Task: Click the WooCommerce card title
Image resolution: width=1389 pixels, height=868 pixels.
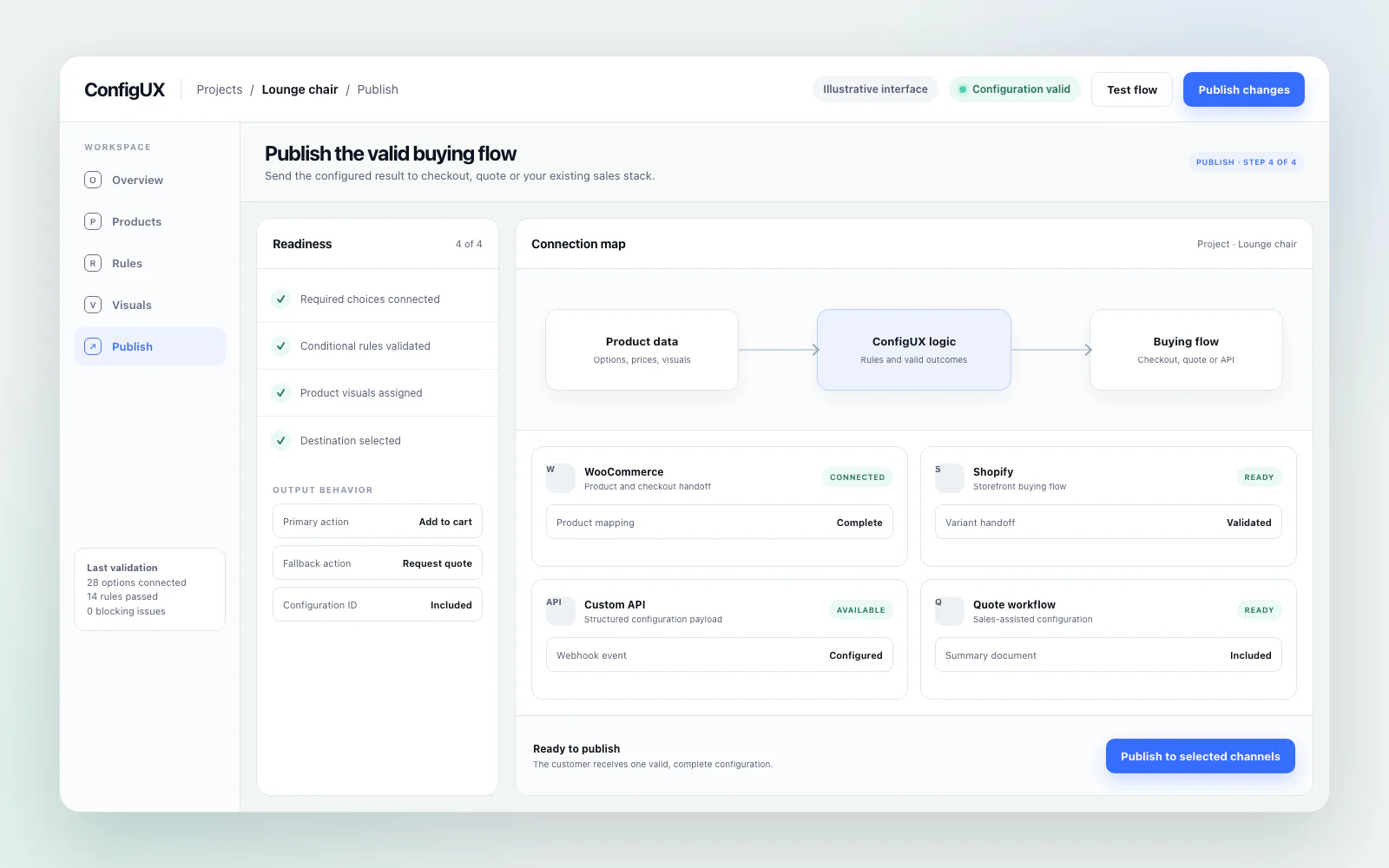Action: (623, 472)
